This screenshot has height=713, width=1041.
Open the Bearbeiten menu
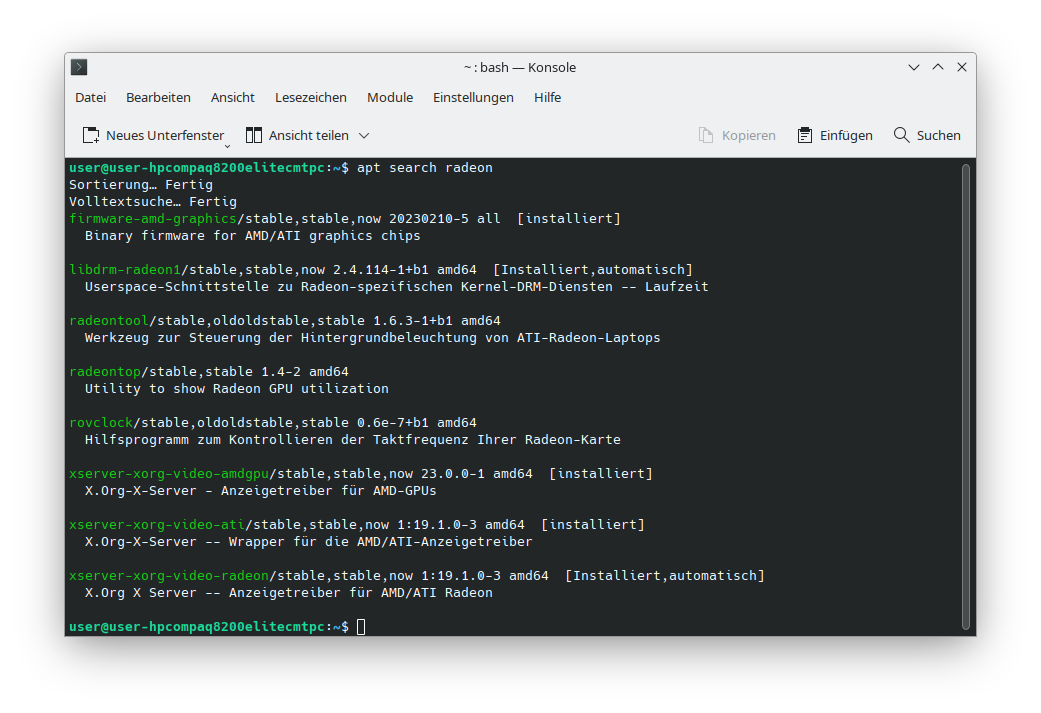pyautogui.click(x=158, y=97)
